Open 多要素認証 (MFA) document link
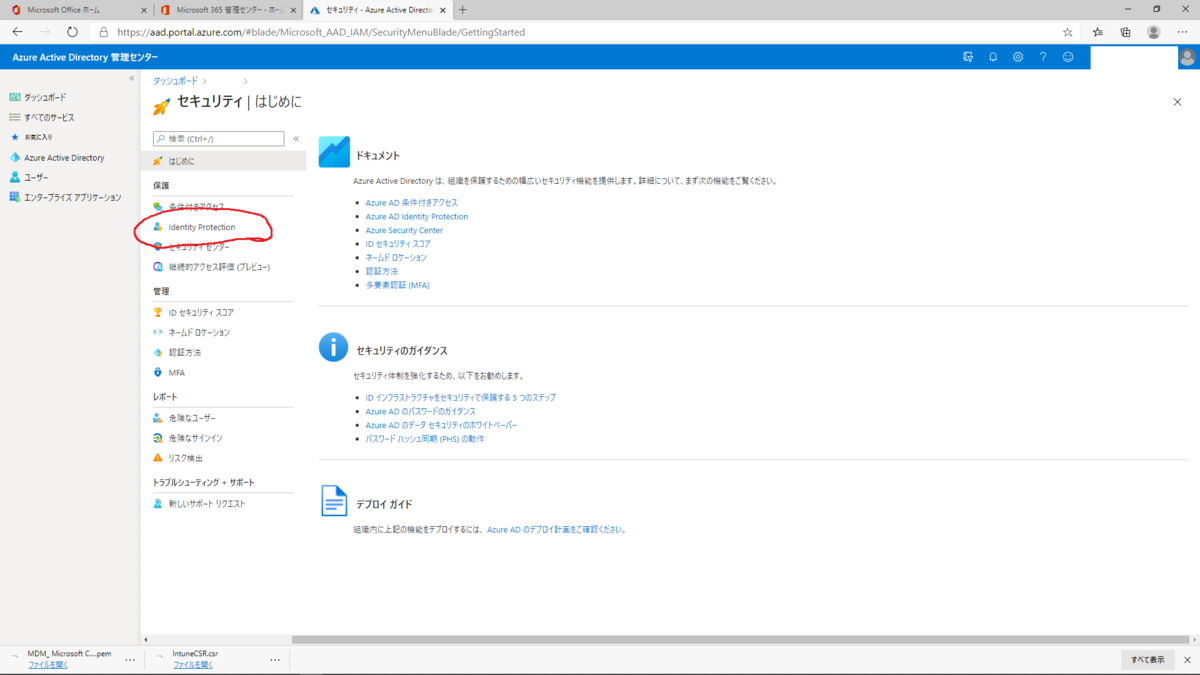 click(x=398, y=285)
